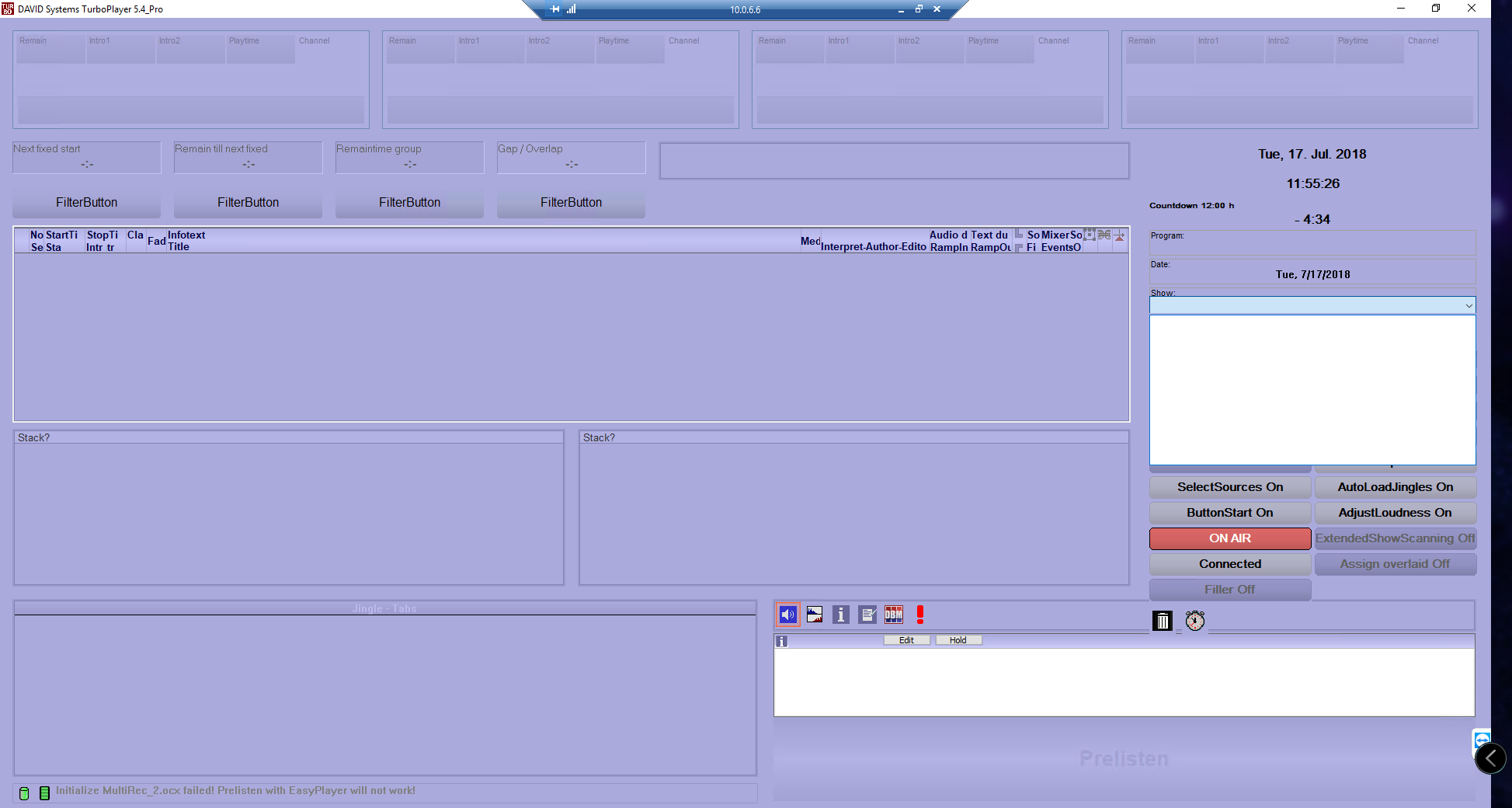Click the first FilterButton
Screen dimensions: 1512x808
86,203
